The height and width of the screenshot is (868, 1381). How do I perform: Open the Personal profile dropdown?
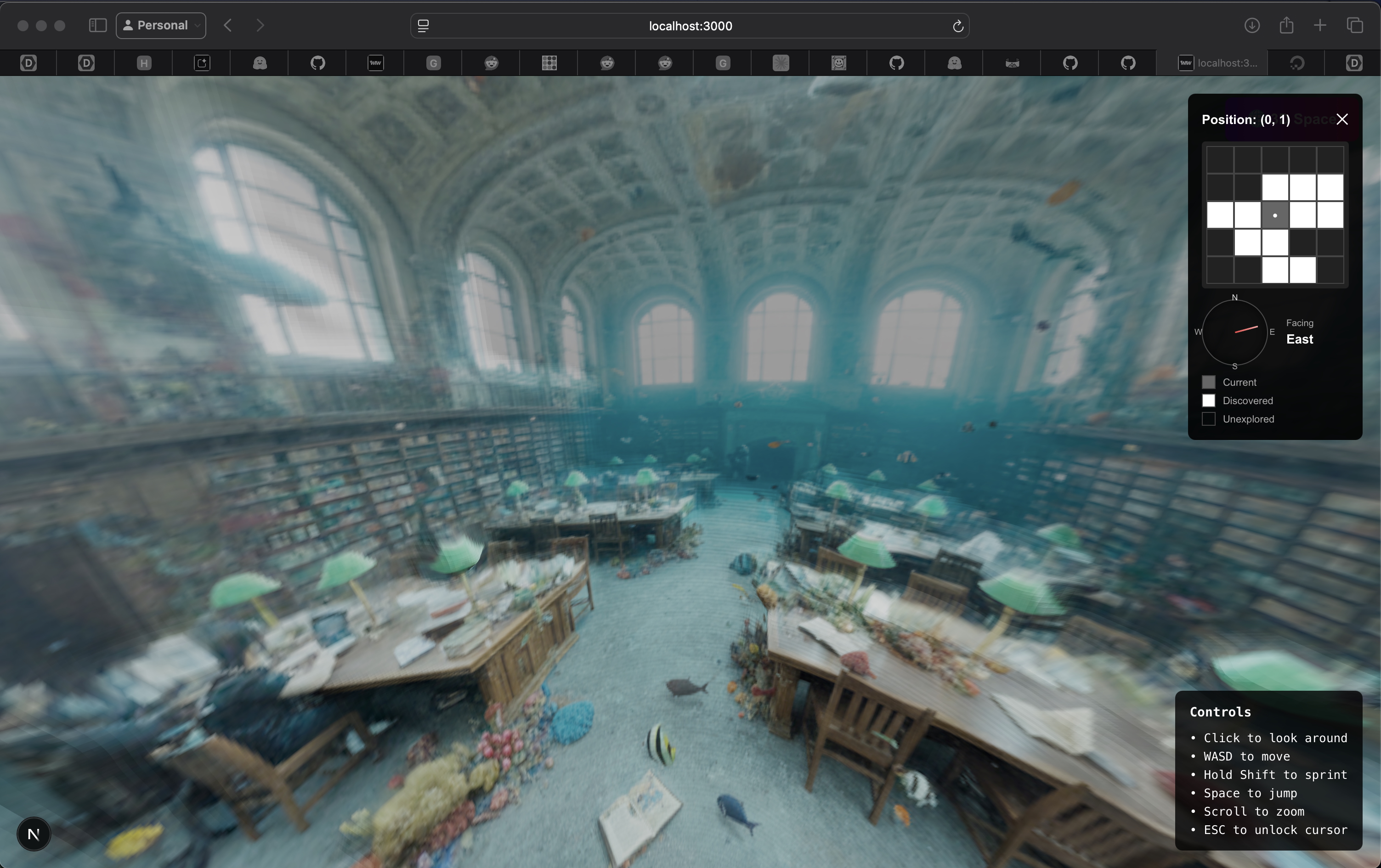pos(161,26)
